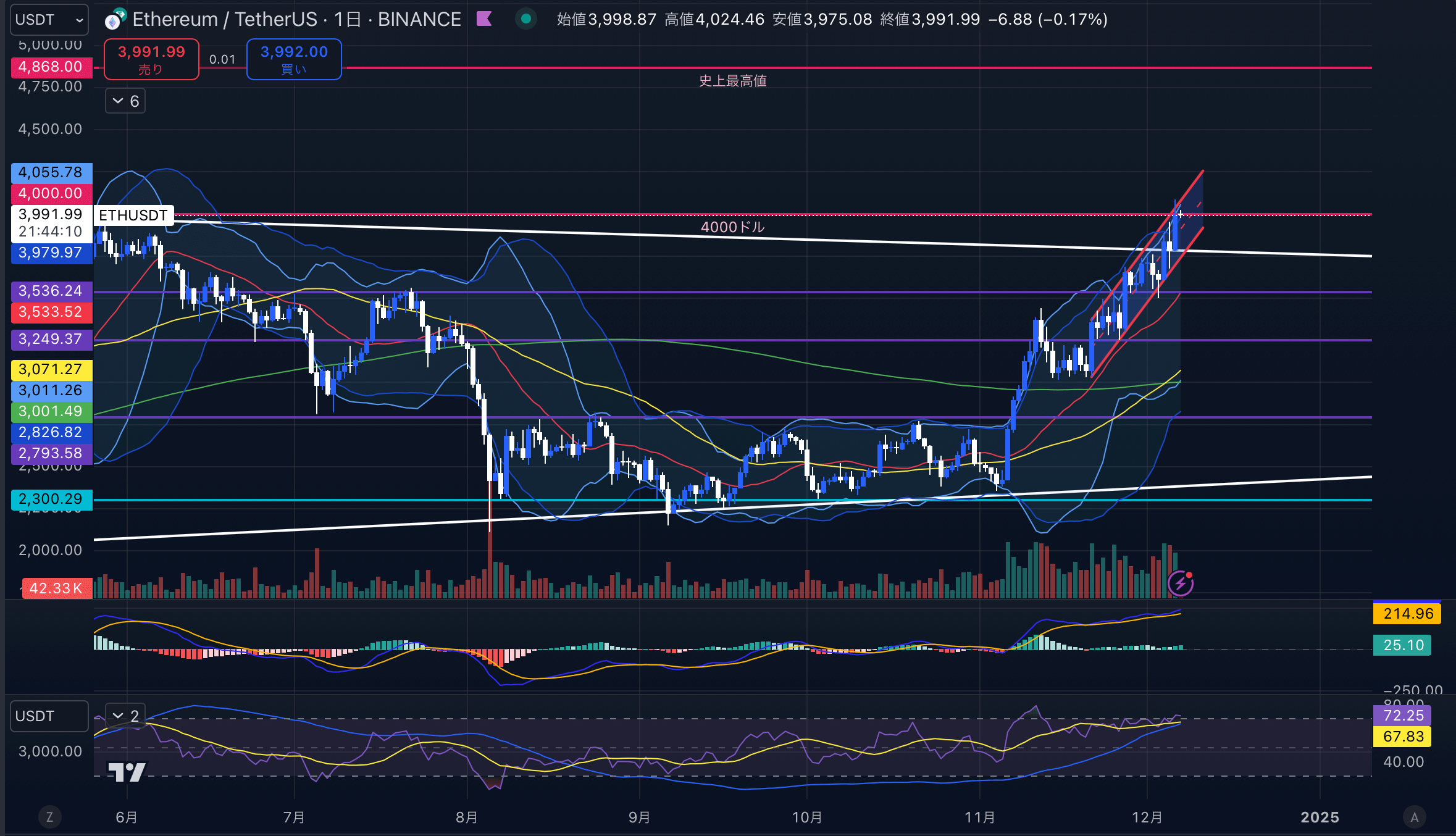1456x836 pixels.
Task: Select the purple 3,249.37 price label
Action: [52, 339]
